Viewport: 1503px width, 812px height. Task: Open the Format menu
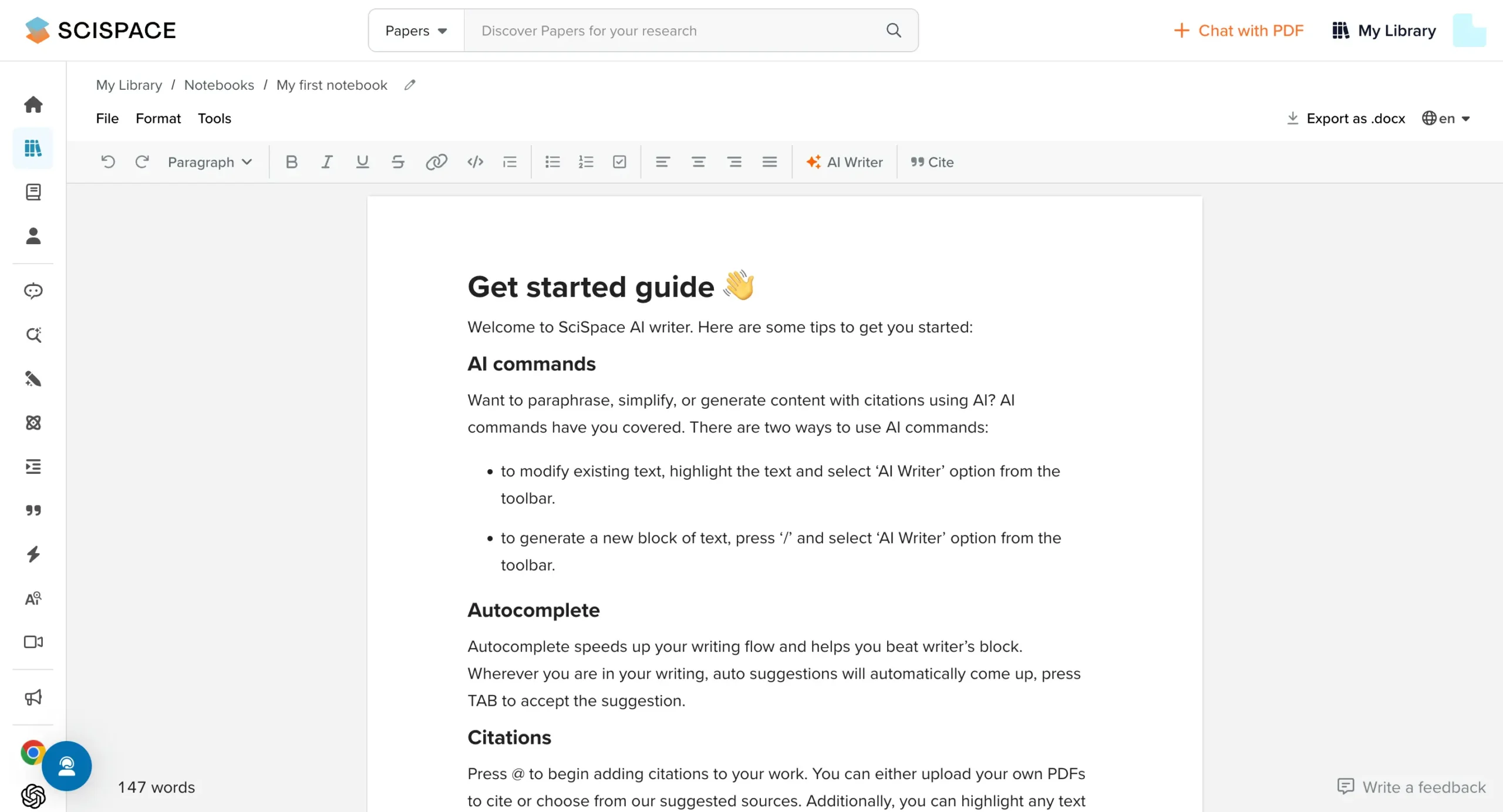coord(158,119)
